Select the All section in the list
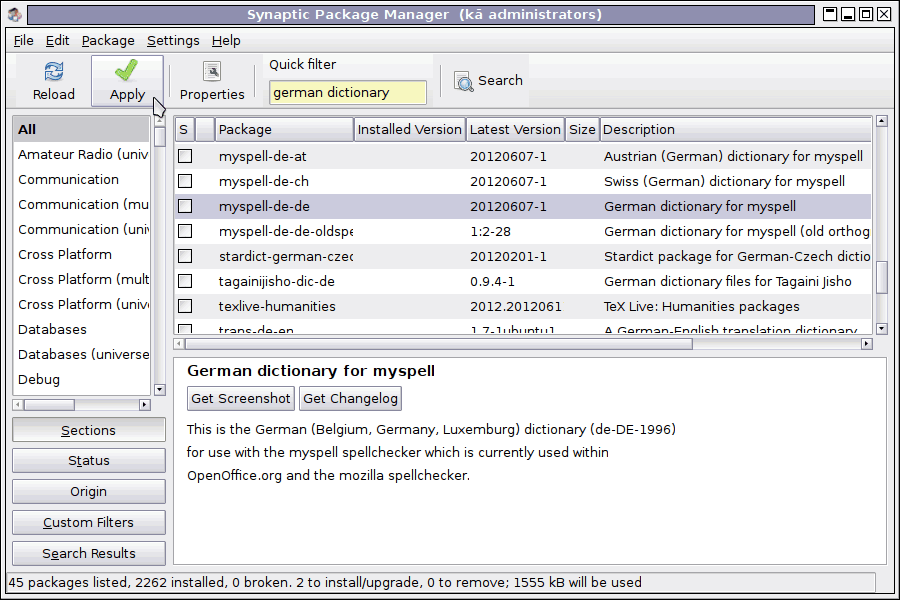The width and height of the screenshot is (900, 600). pos(82,129)
